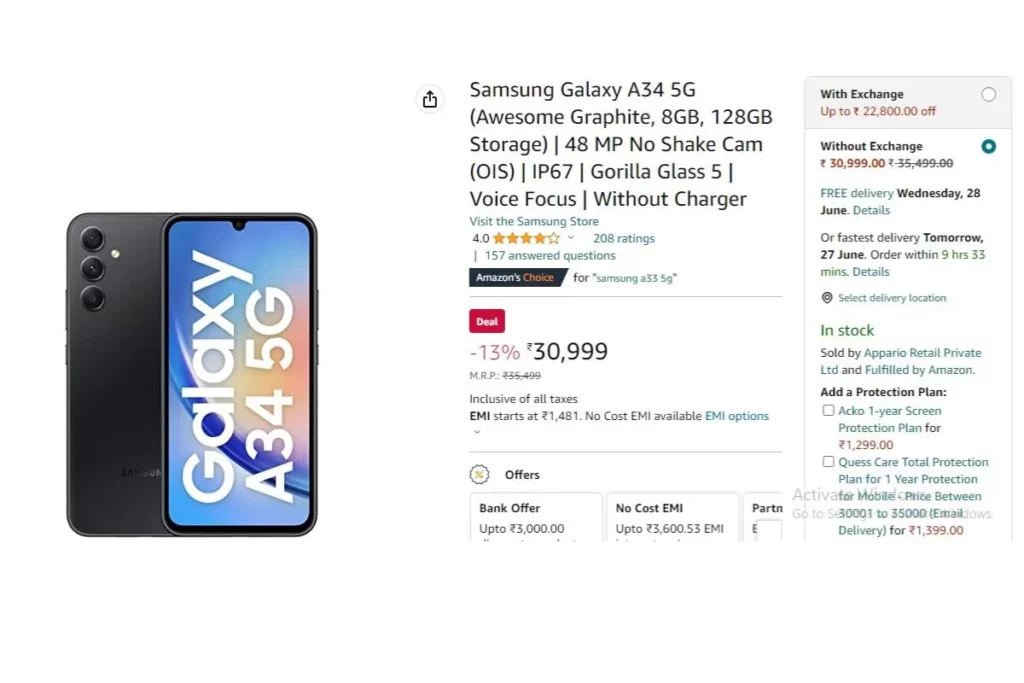Open Appario Retail Private Ltd seller link
Viewport: 1024px width, 683px height.
901,361
